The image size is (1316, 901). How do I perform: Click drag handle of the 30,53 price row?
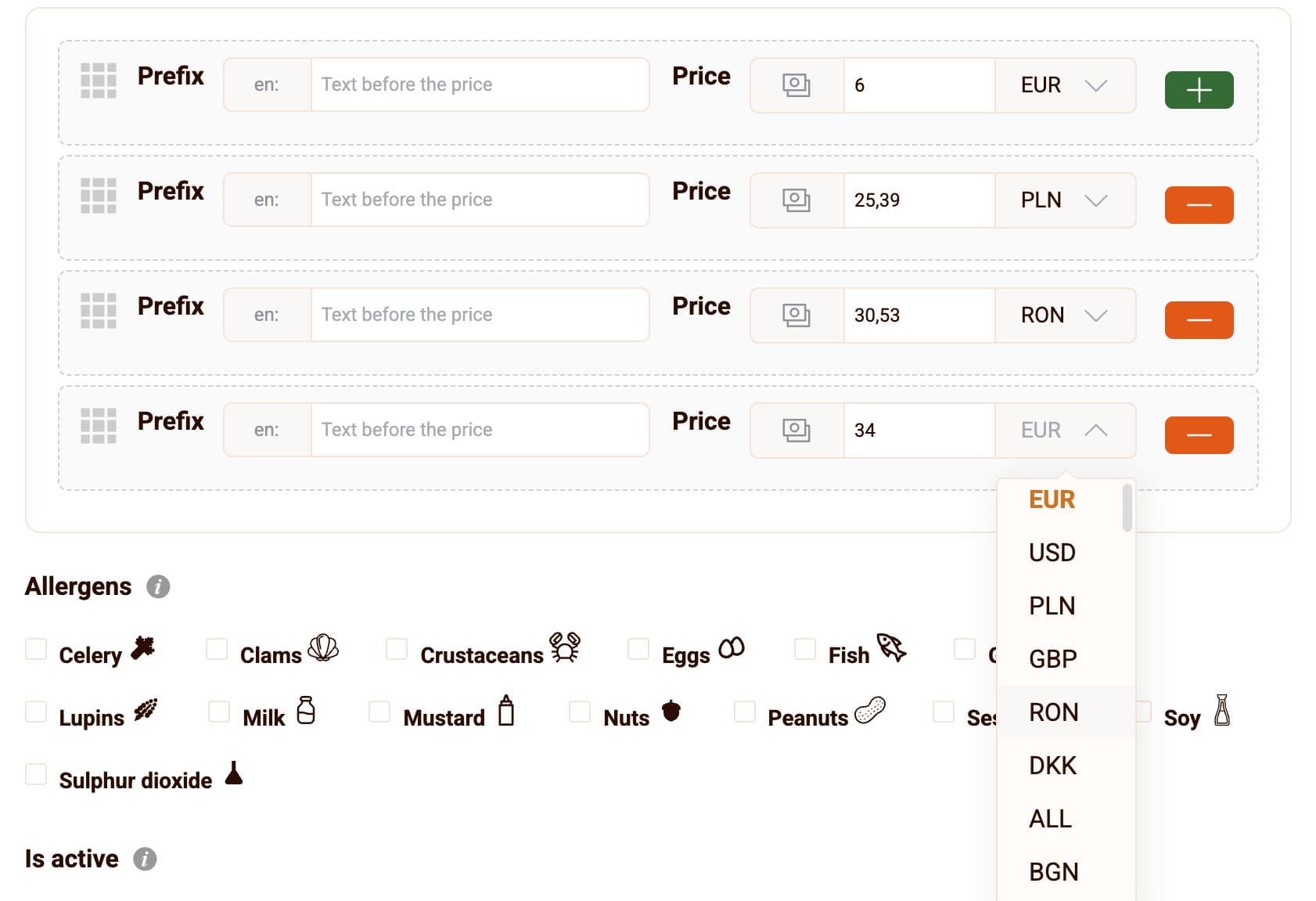[x=99, y=311]
